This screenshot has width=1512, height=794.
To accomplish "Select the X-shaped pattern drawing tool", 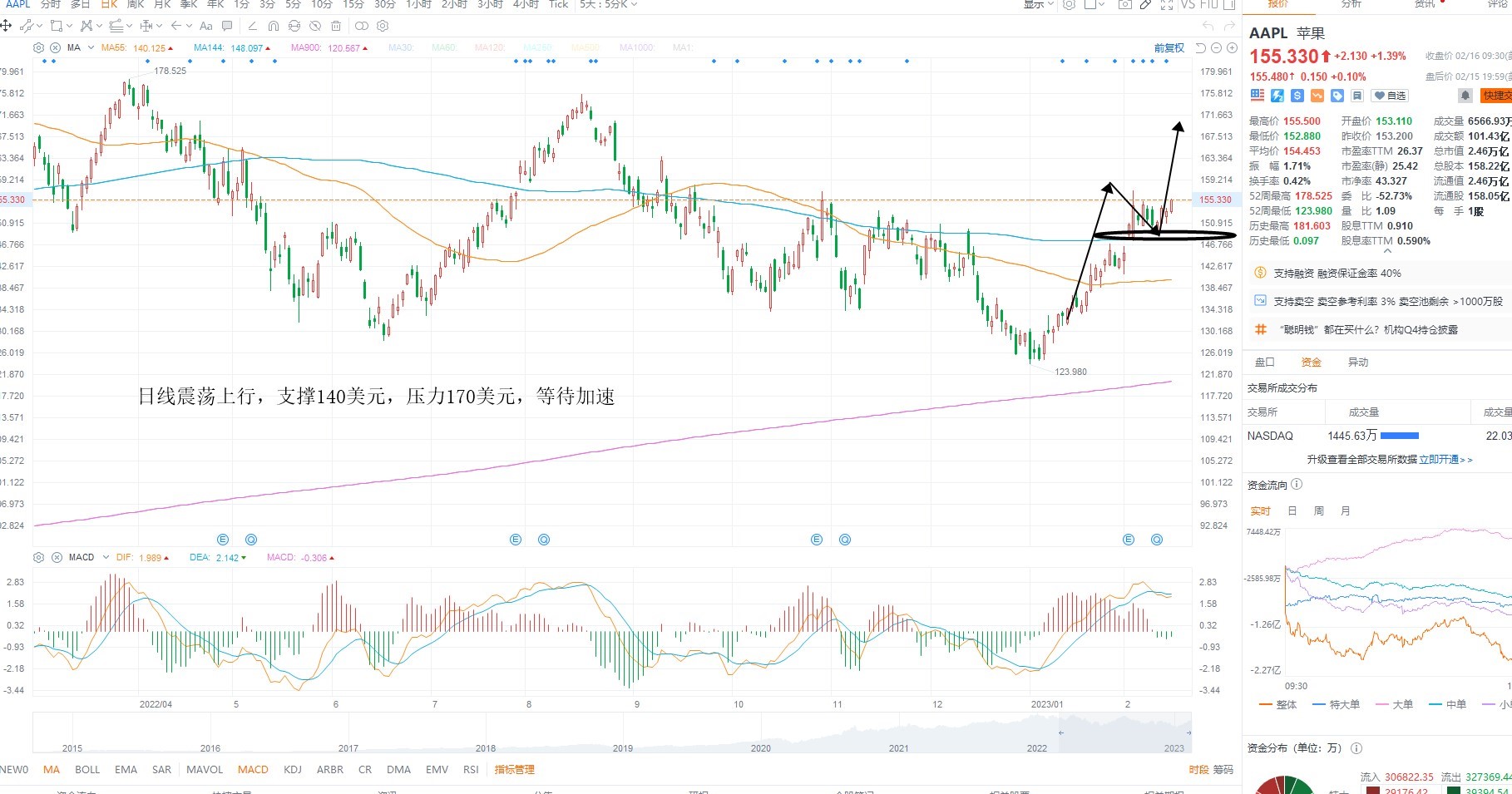I will tap(86, 26).
